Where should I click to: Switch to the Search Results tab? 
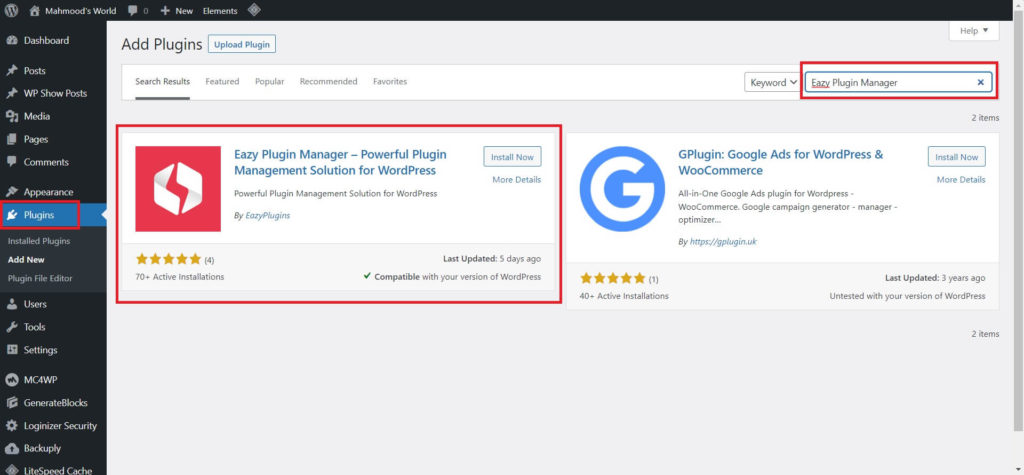163,82
